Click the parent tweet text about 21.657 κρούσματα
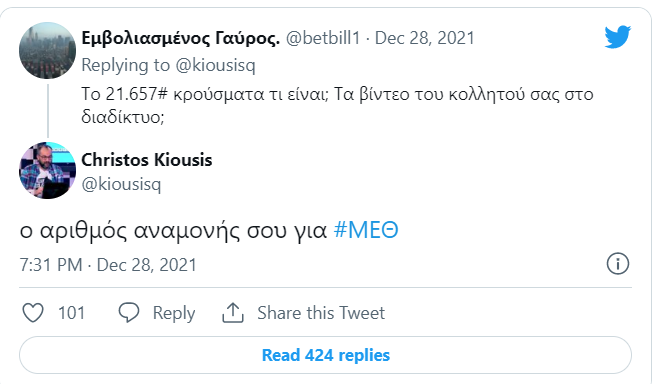Image resolution: width=666 pixels, height=384 pixels. [337, 105]
